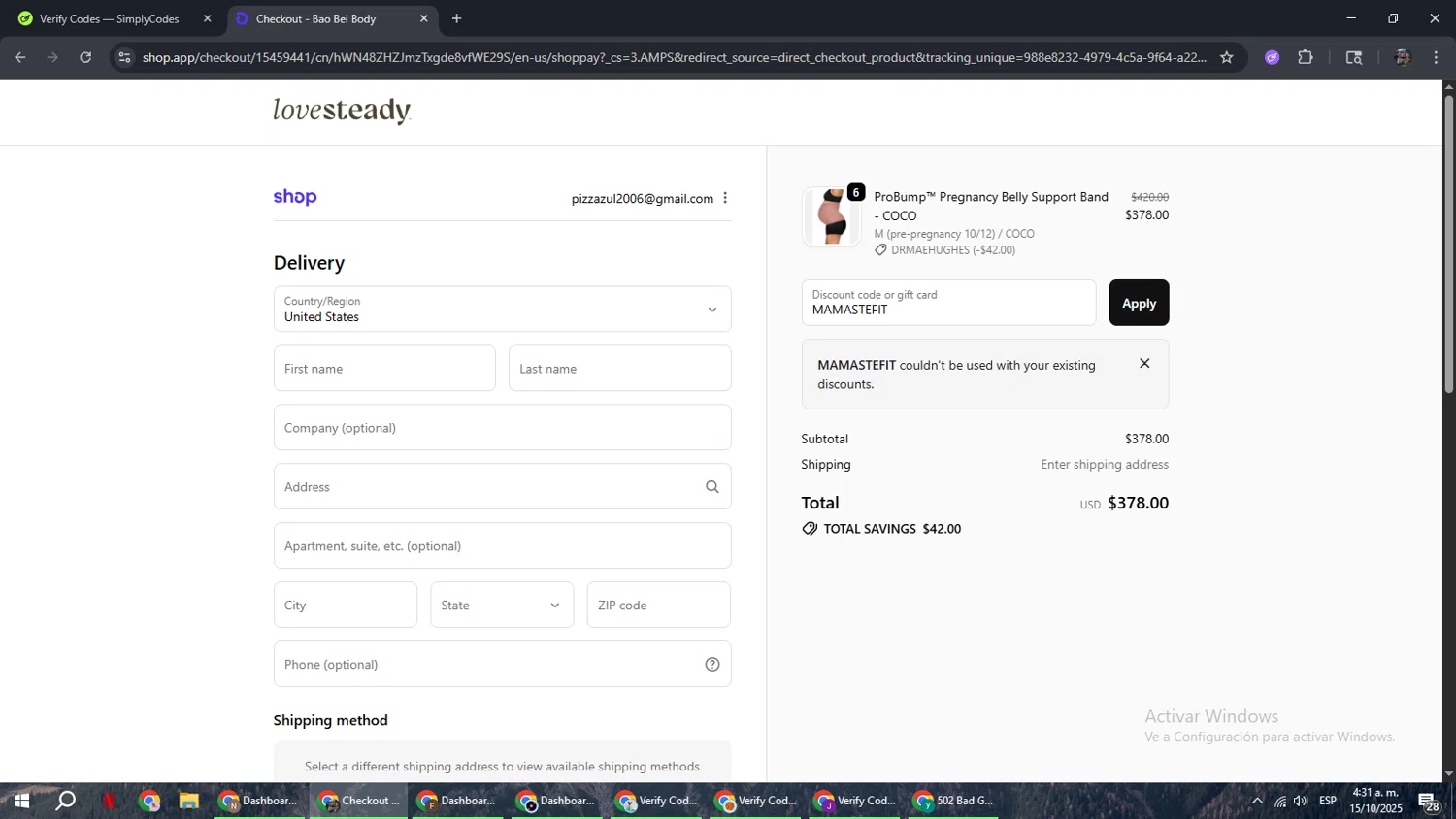
Task: Open Chrome three-dot menu
Action: [1436, 57]
